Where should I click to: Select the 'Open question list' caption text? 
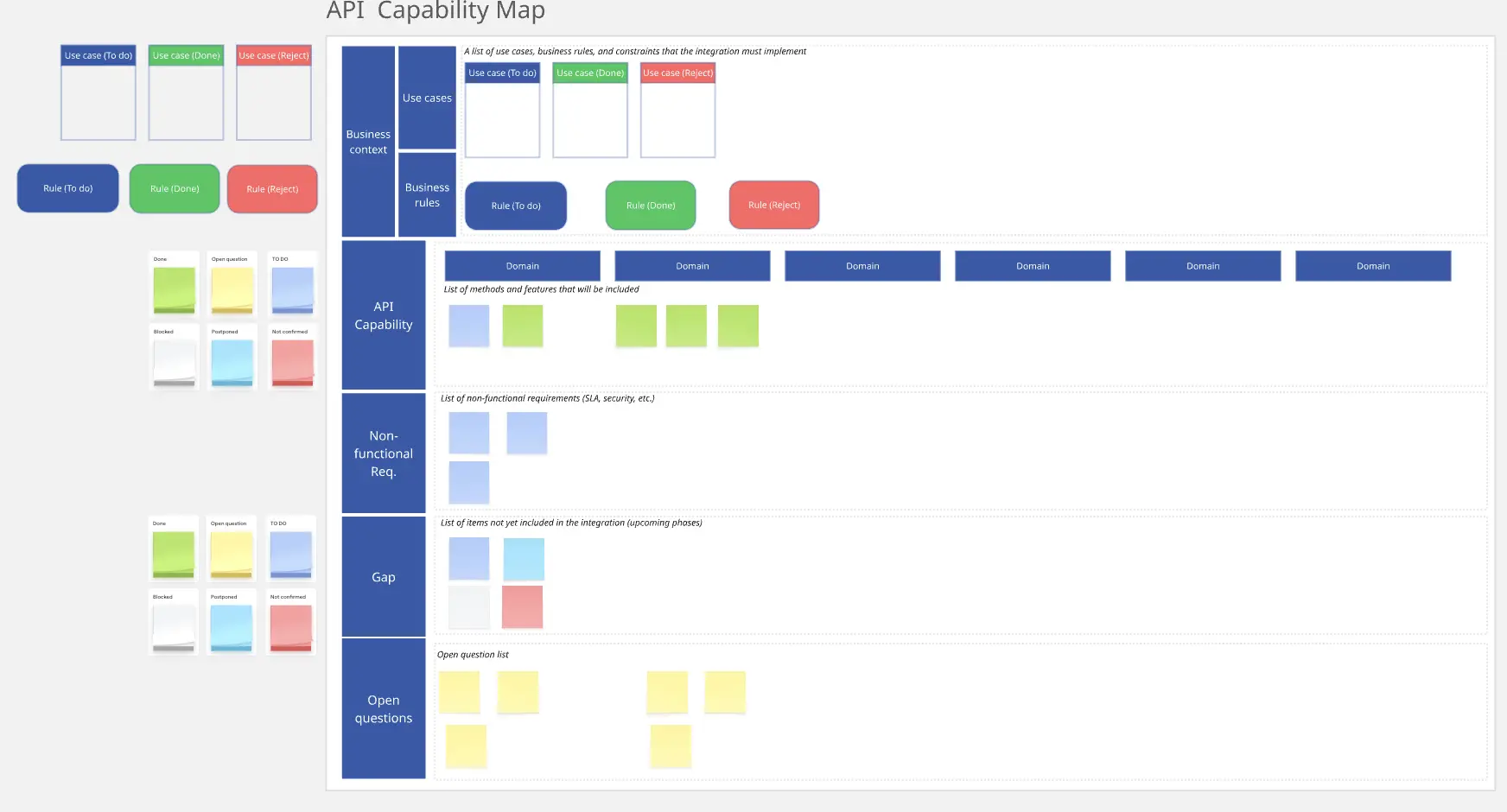473,655
